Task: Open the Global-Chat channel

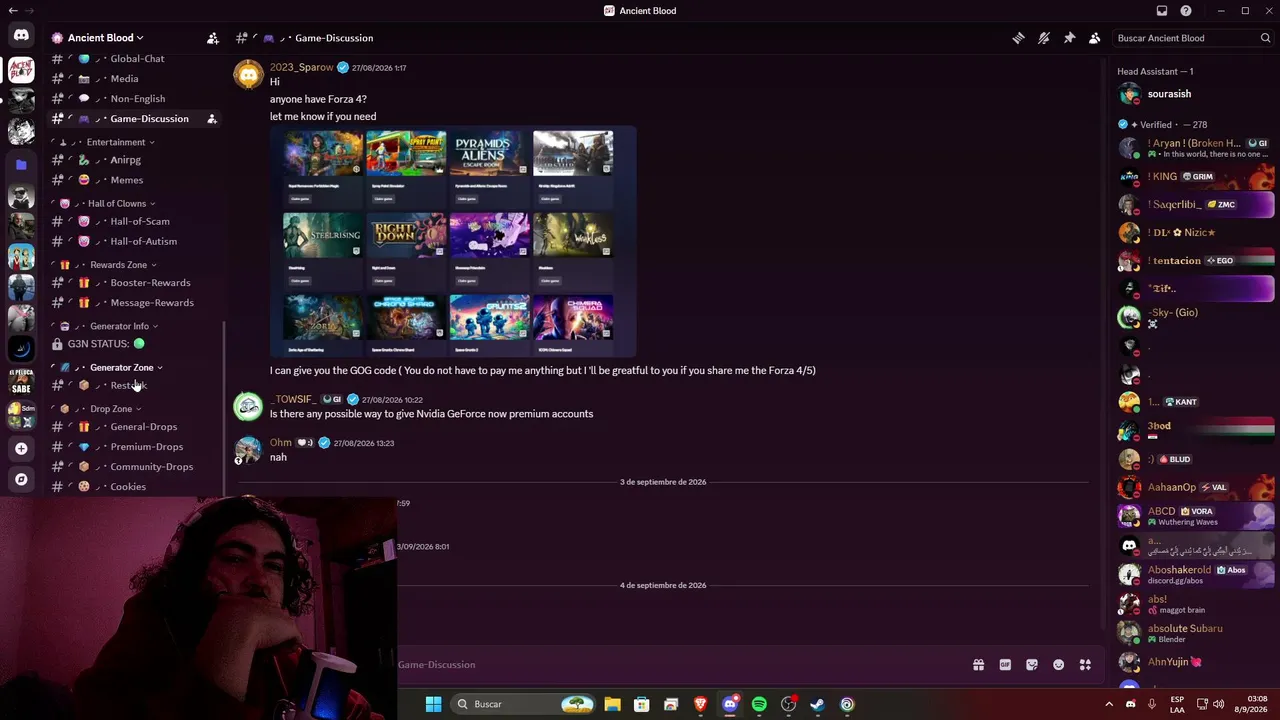Action: click(x=136, y=59)
